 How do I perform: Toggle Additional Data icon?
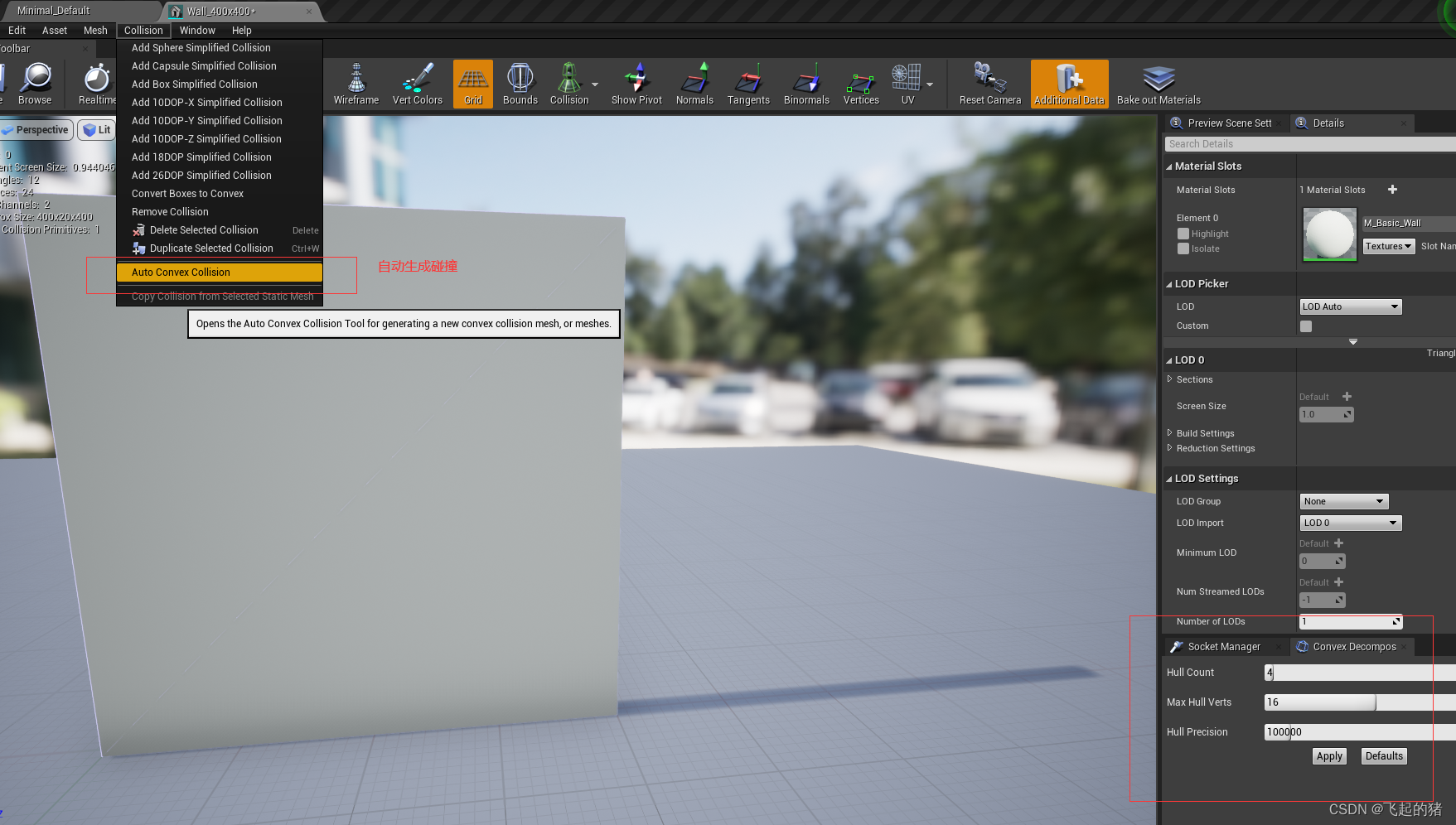coord(1070,84)
